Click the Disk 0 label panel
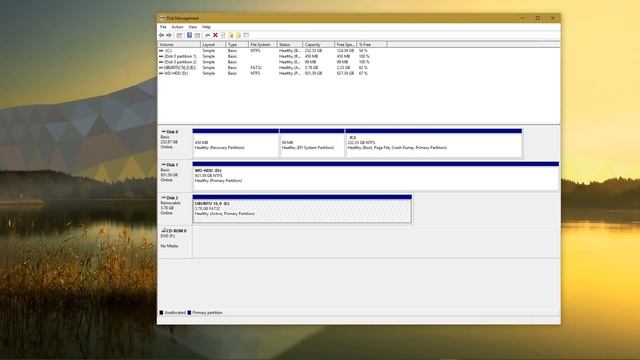 pyautogui.click(x=175, y=142)
